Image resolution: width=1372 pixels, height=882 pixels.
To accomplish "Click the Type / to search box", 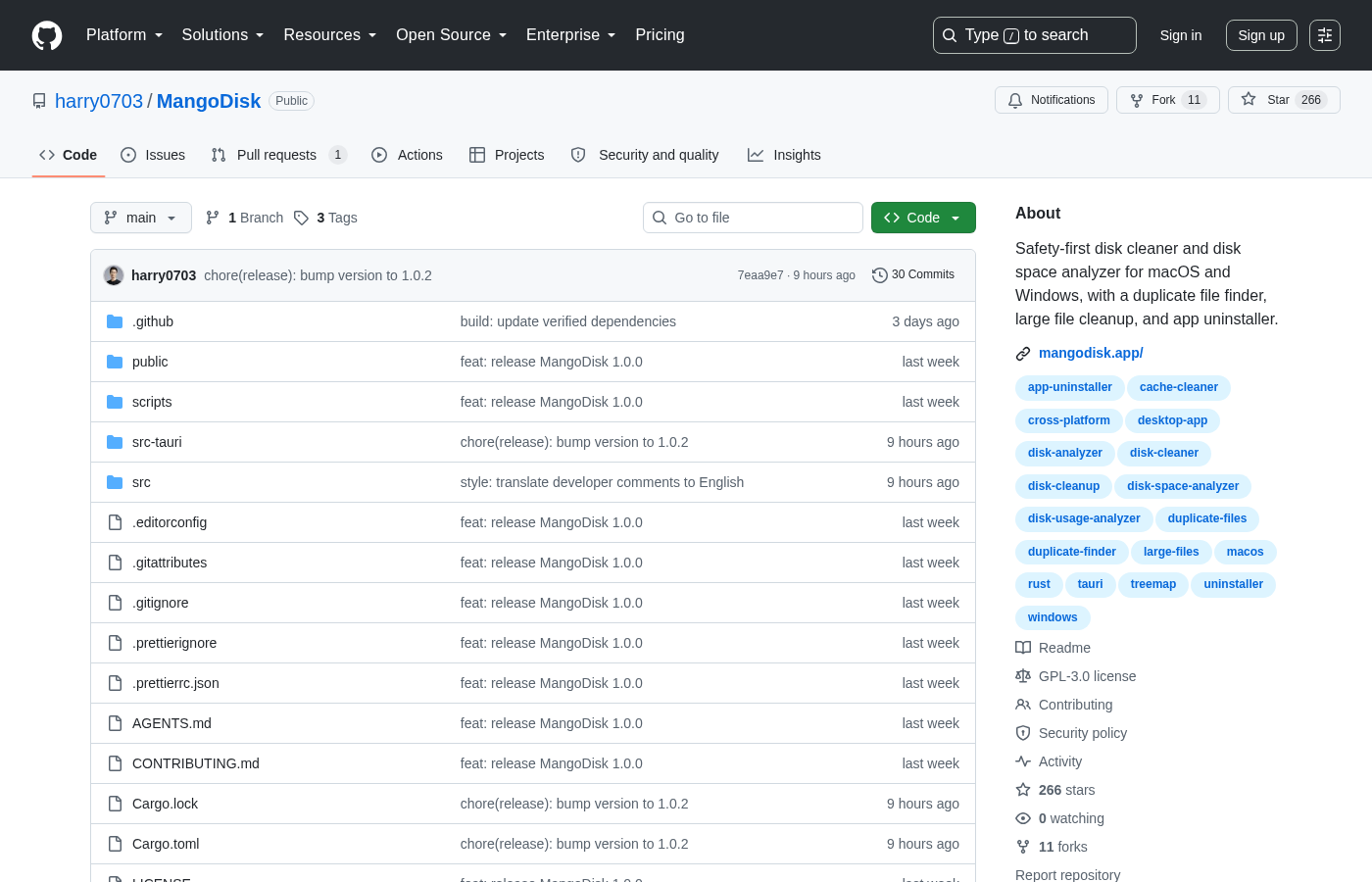I will 1035,35.
